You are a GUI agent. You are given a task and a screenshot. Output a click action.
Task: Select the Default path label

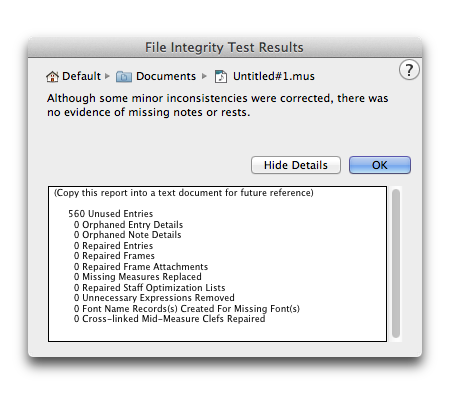[81, 76]
